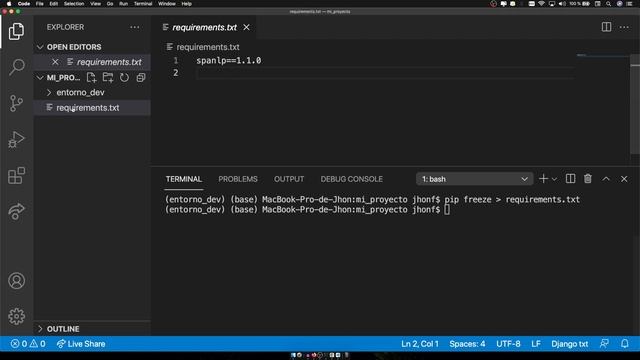Click line number 2 in the gutter
Viewport: 640px width, 360px height.
176,73
